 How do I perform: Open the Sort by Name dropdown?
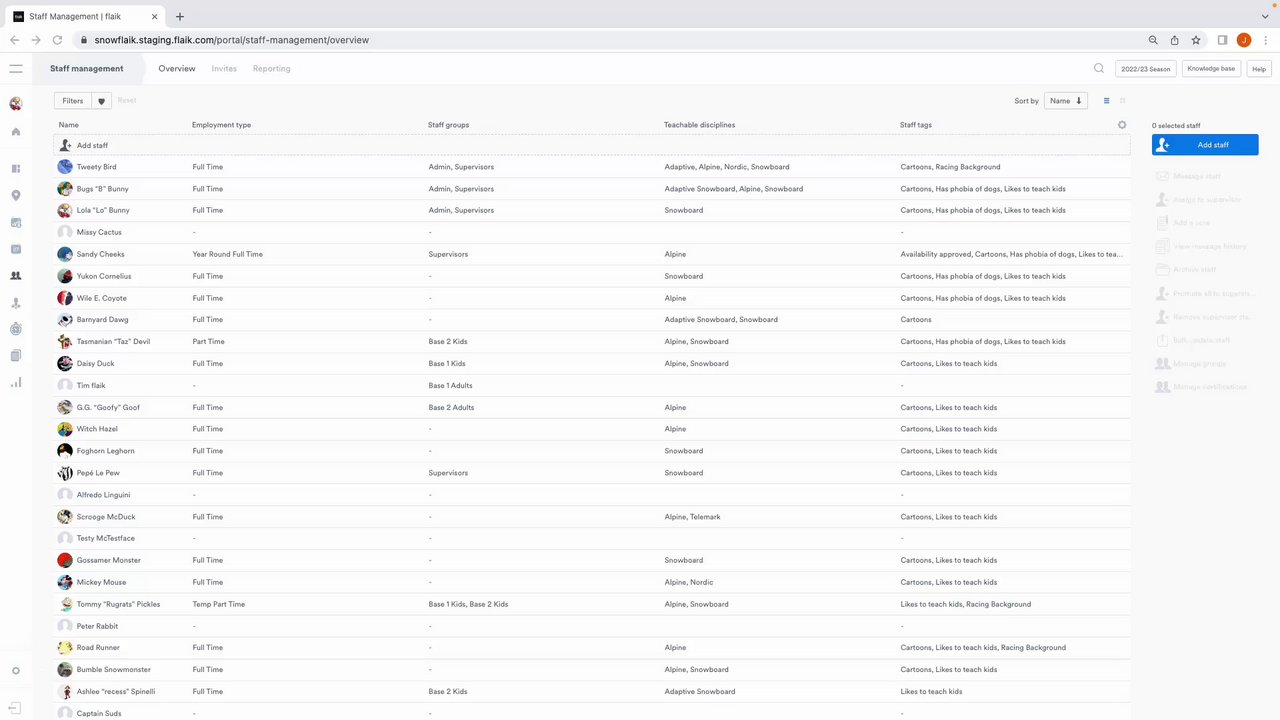1065,101
